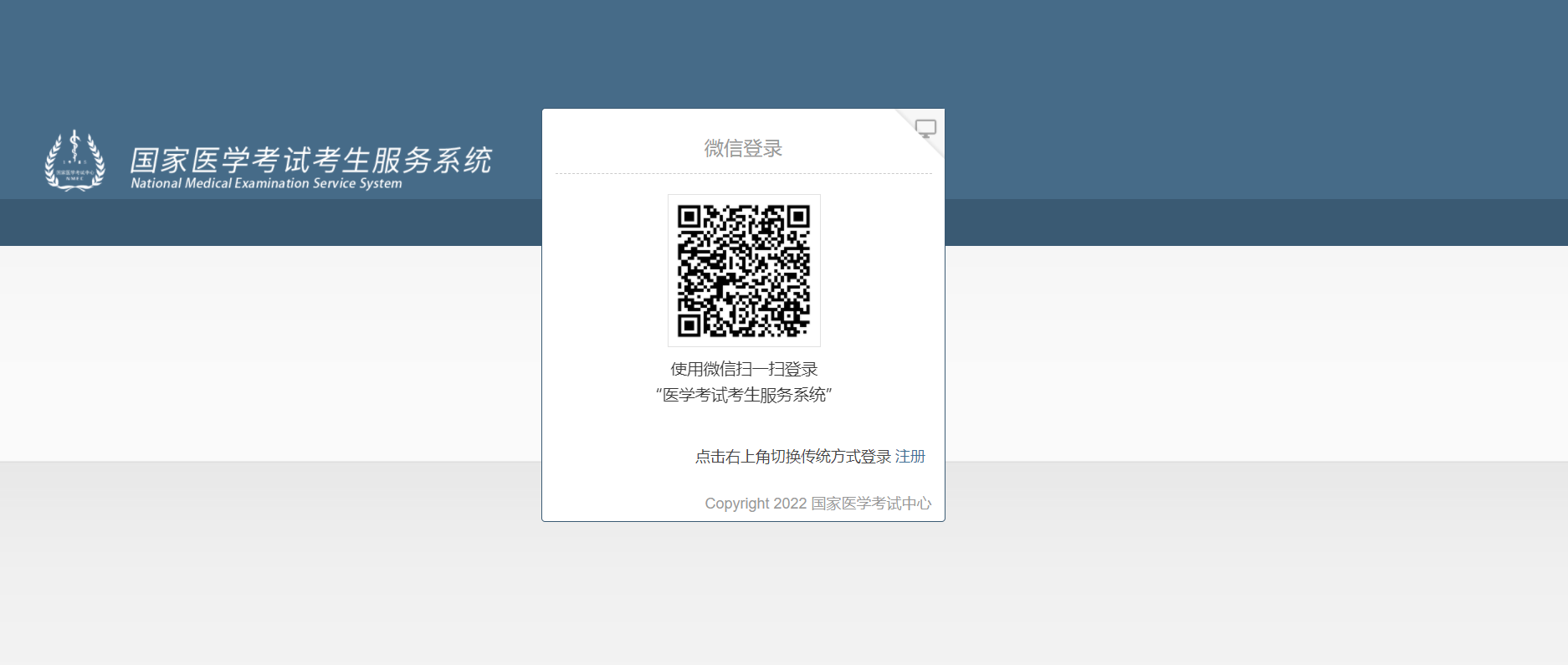Click the QR code's top-left finder square
Image resolution: width=1568 pixels, height=665 pixels.
(x=689, y=217)
